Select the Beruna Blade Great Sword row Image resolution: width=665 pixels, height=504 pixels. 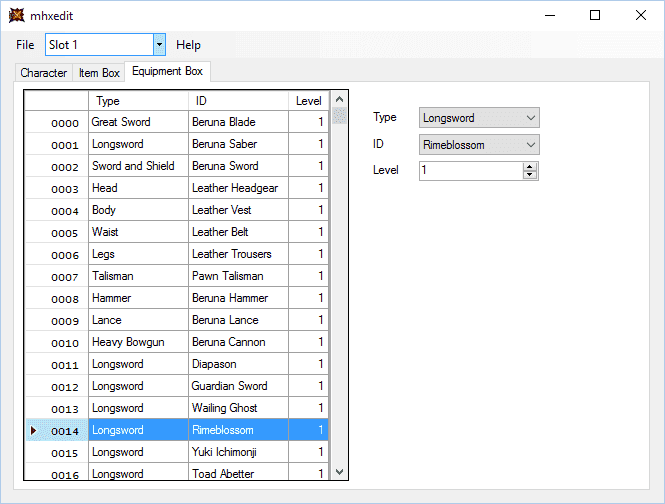[x=176, y=122]
